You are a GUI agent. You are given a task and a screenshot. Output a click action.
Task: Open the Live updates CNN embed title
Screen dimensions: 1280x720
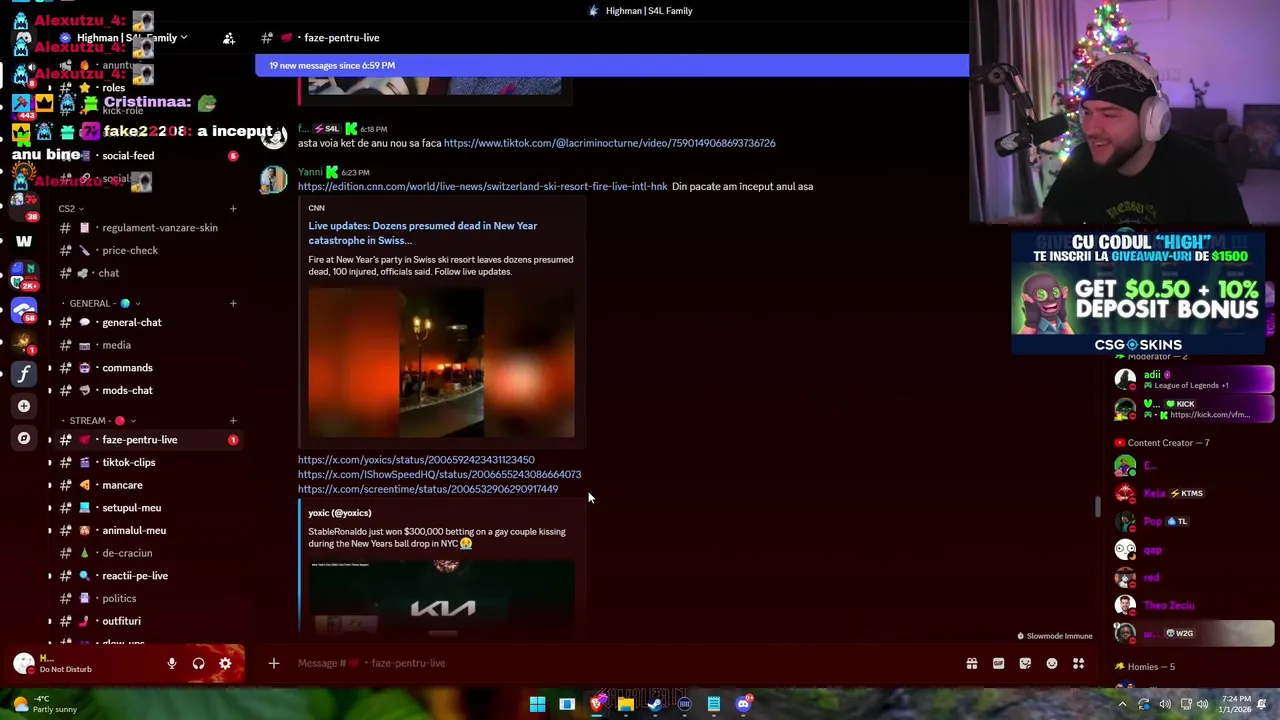pyautogui.click(x=422, y=233)
